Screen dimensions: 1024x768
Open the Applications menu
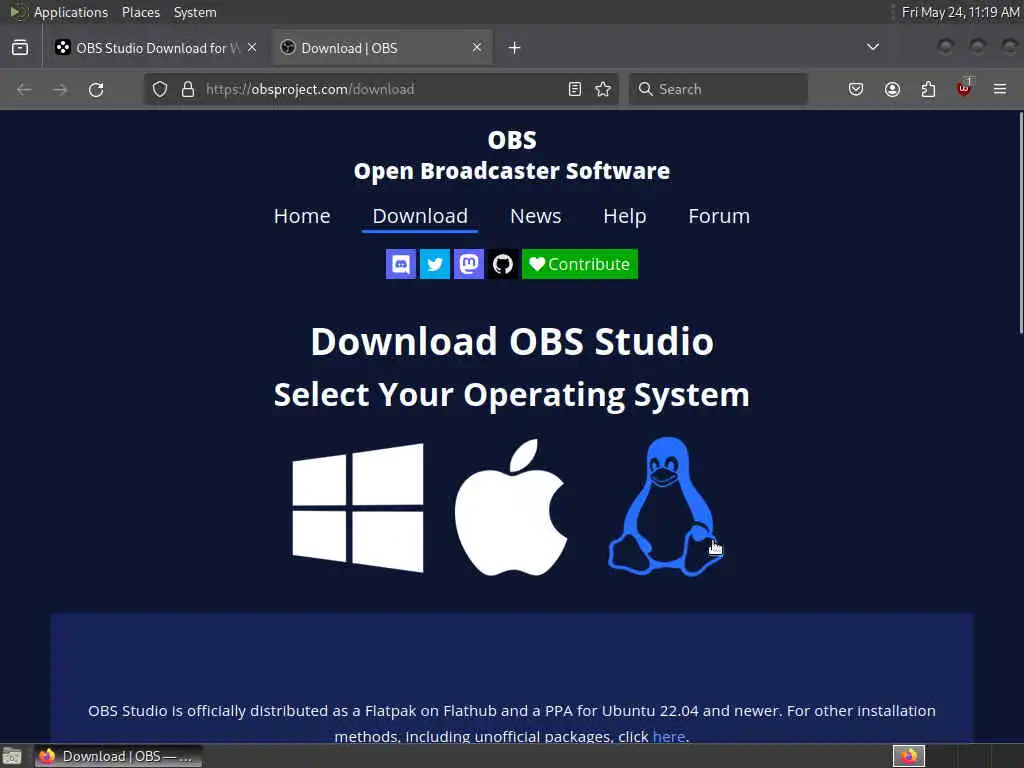coord(71,12)
